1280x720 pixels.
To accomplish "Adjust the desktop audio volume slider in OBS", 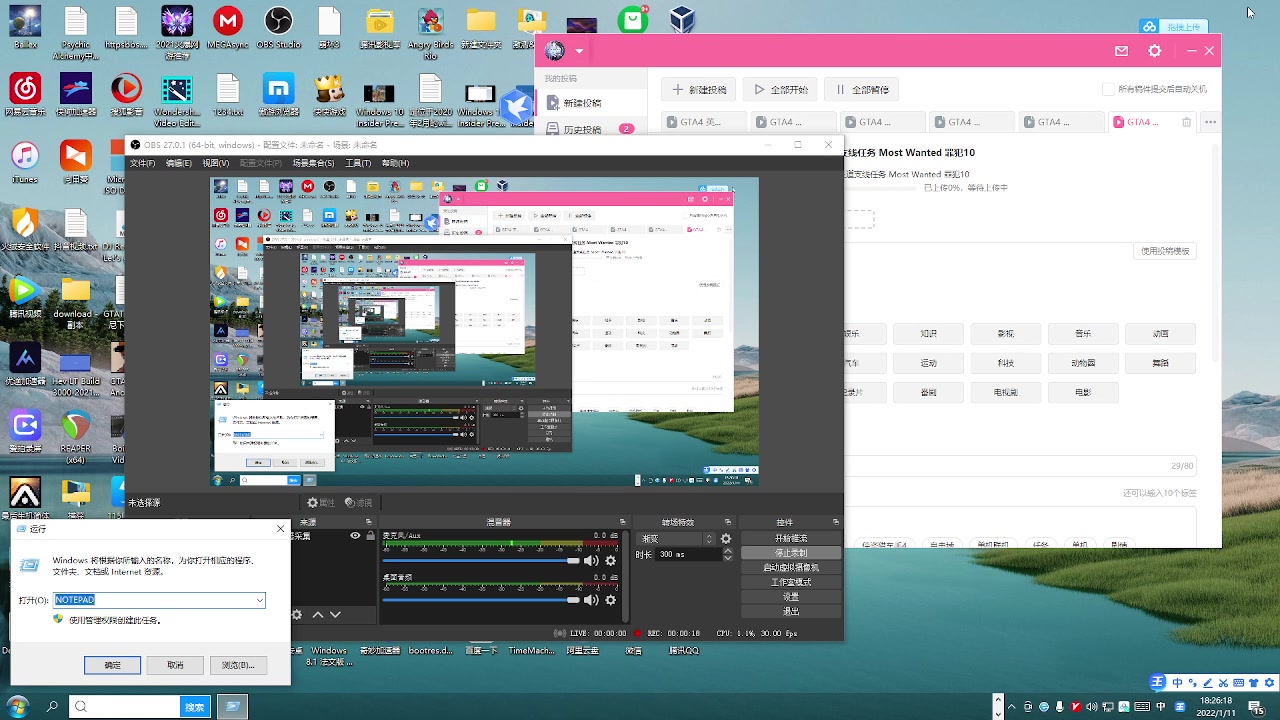I will coord(481,600).
